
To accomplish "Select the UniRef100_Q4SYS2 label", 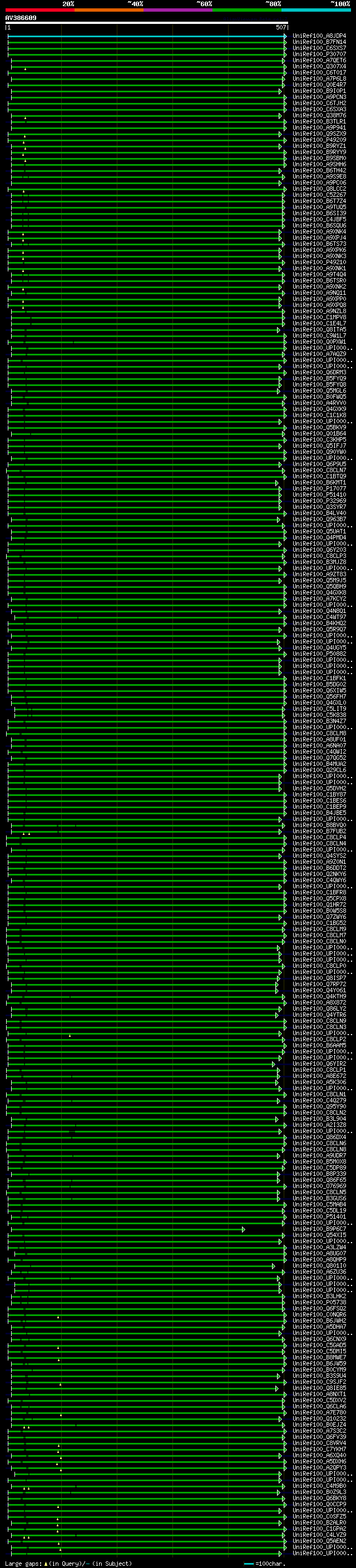I will tap(319, 855).
